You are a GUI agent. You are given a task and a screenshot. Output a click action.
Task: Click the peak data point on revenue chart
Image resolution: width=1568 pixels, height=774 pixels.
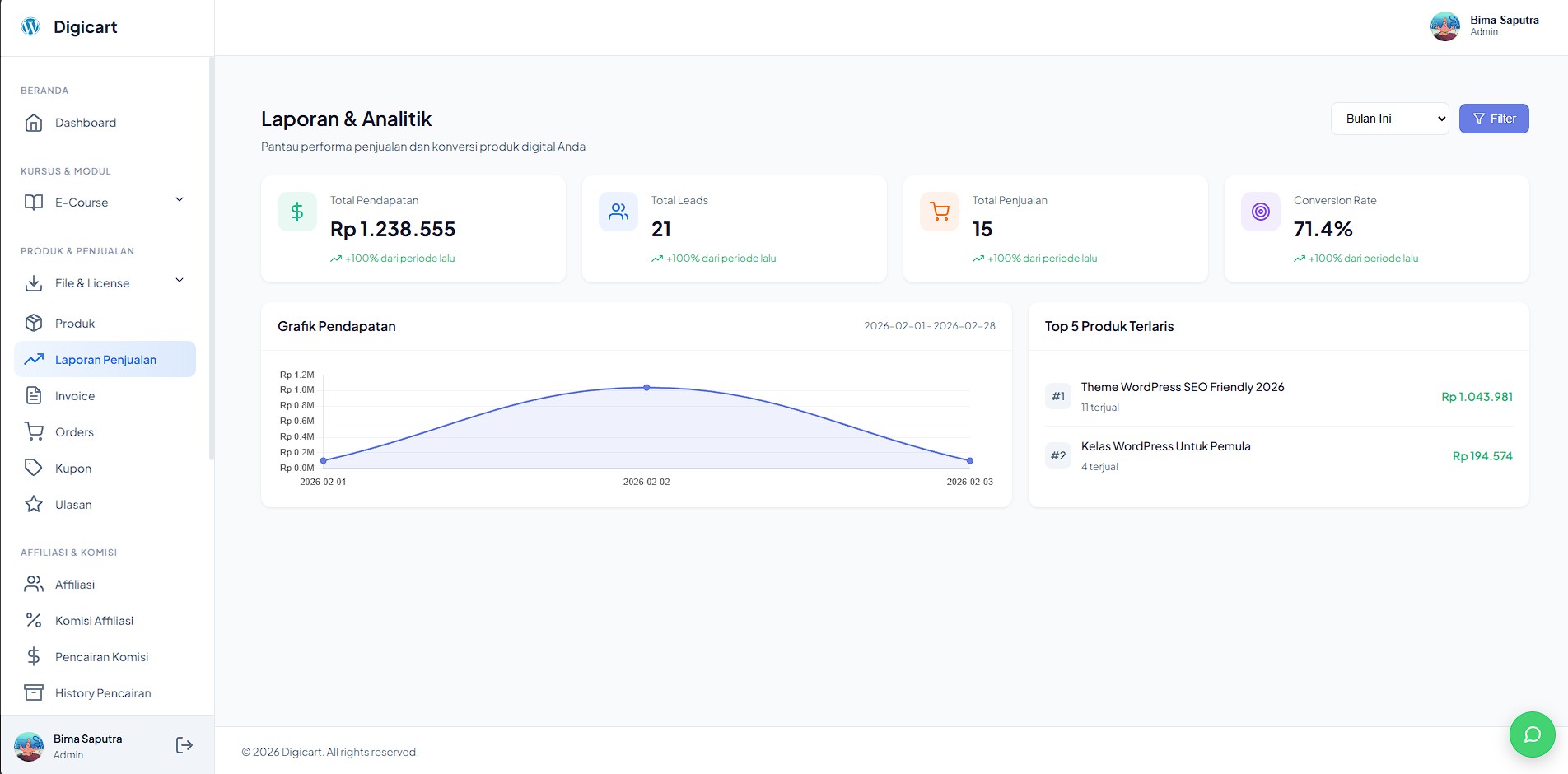click(x=646, y=387)
